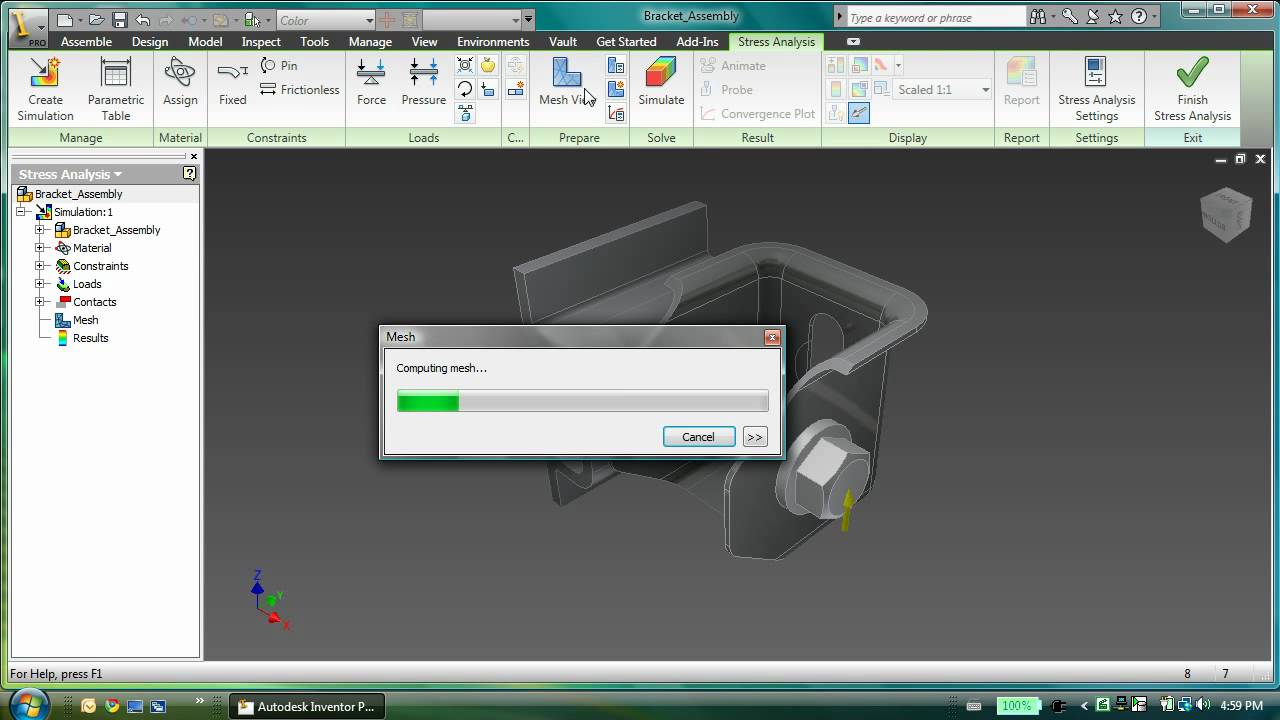Screen dimensions: 1280x720
Task: Switch to the Vault tab
Action: (563, 42)
